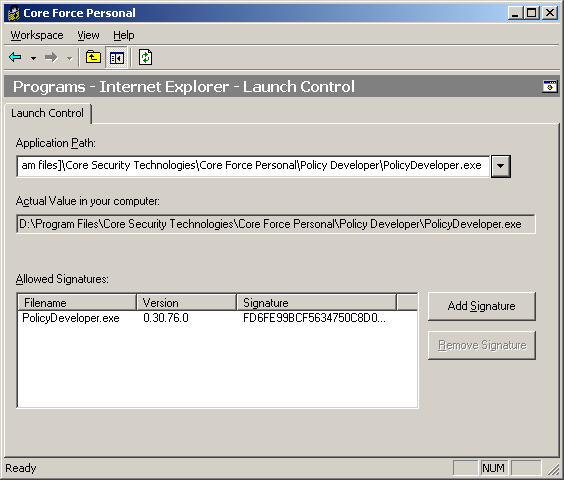Toggle the show/hide tree pane icon
The width and height of the screenshot is (564, 480).
[117, 58]
